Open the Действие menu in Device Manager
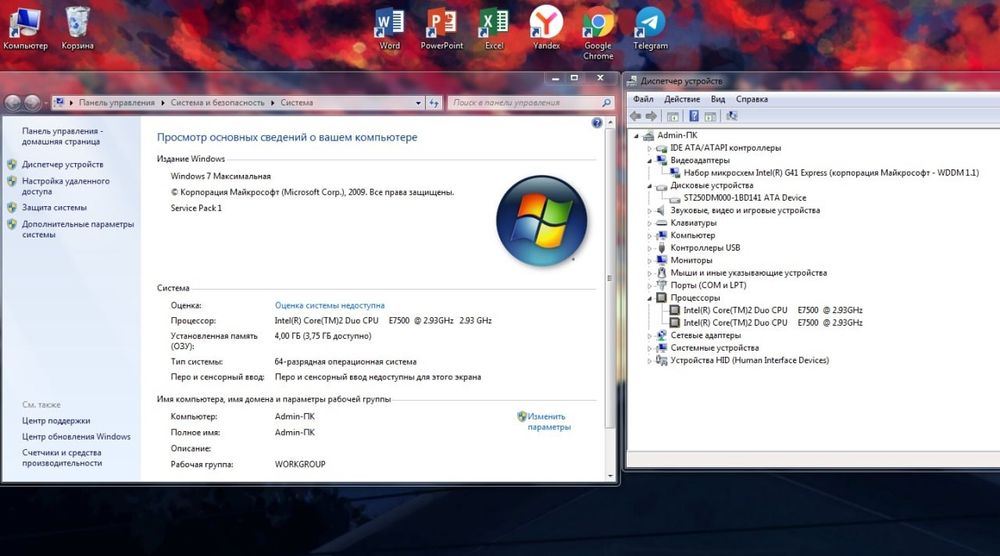Screen dimensions: 1000x556 [681, 99]
